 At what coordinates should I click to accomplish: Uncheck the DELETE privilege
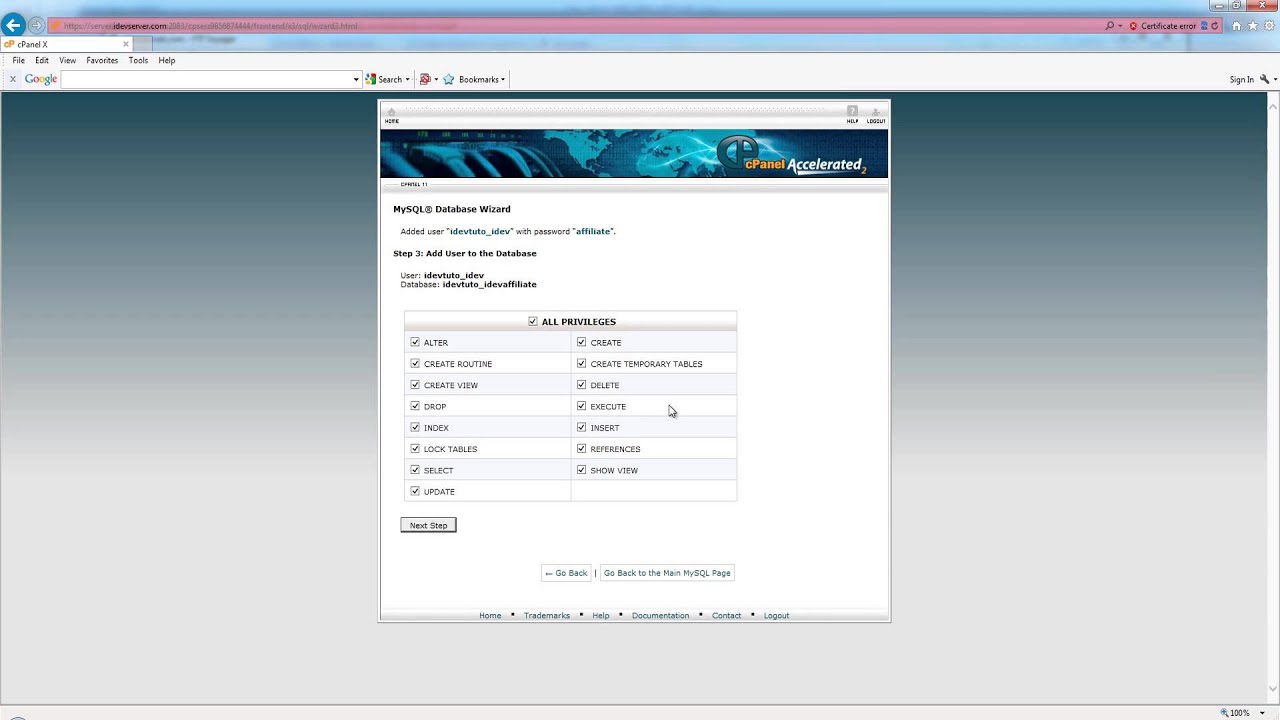click(582, 384)
